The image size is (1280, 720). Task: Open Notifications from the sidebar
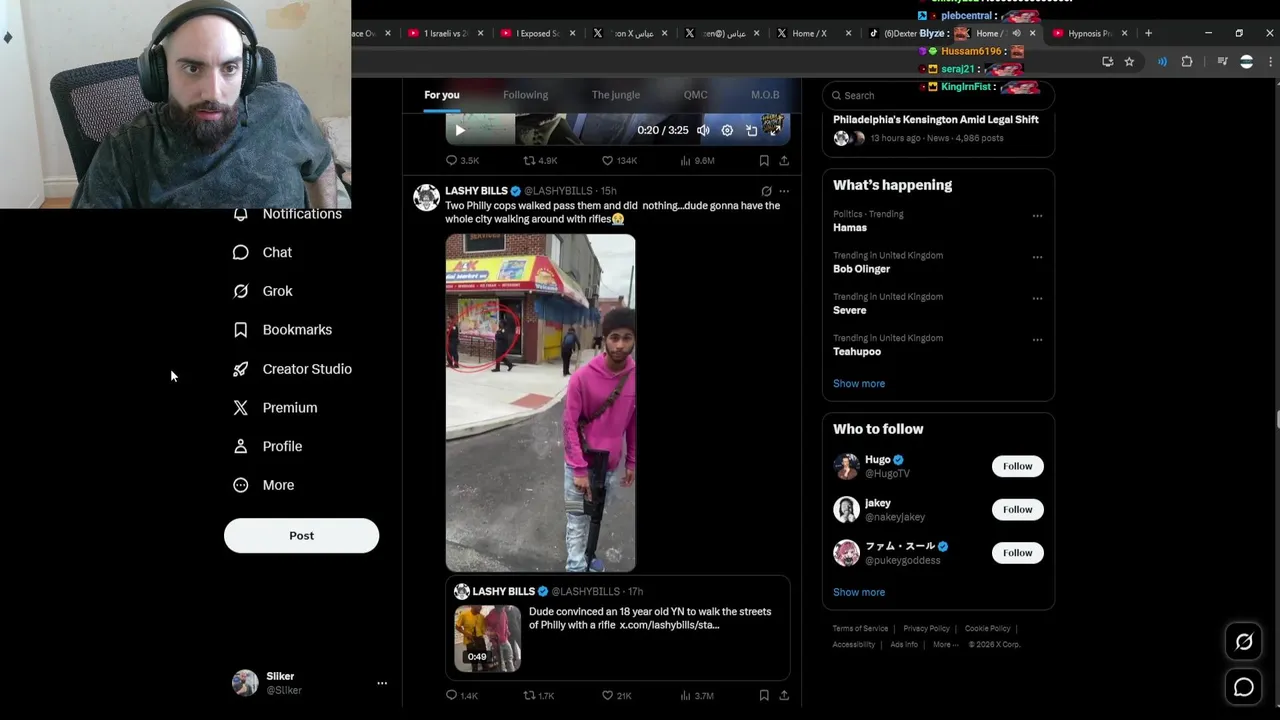pos(287,214)
